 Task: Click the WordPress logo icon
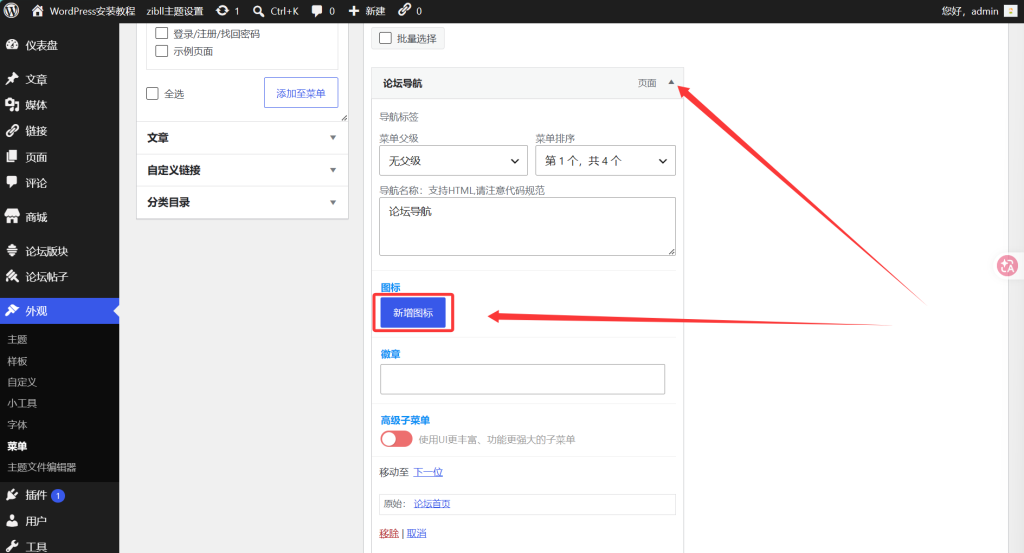[12, 11]
